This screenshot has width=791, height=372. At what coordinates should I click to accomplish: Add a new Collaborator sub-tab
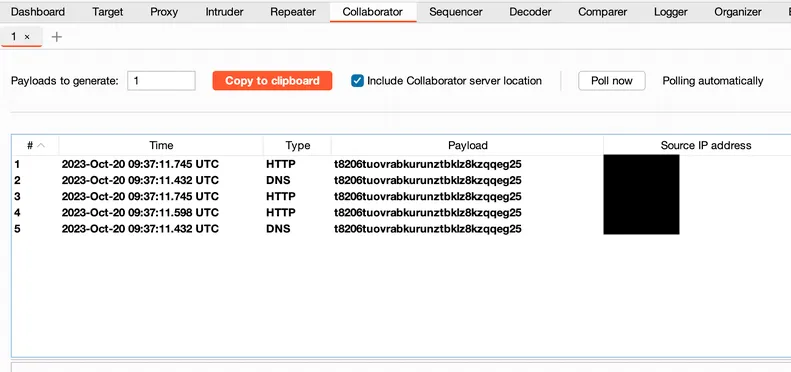tap(57, 37)
